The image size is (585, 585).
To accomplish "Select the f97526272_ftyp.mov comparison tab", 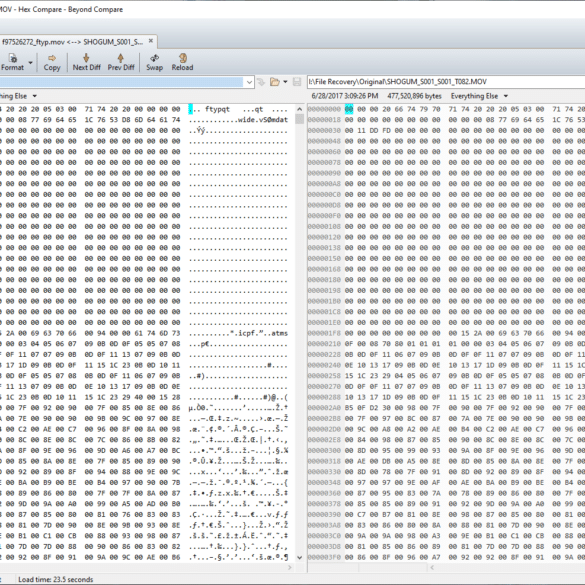I will 72,42.
